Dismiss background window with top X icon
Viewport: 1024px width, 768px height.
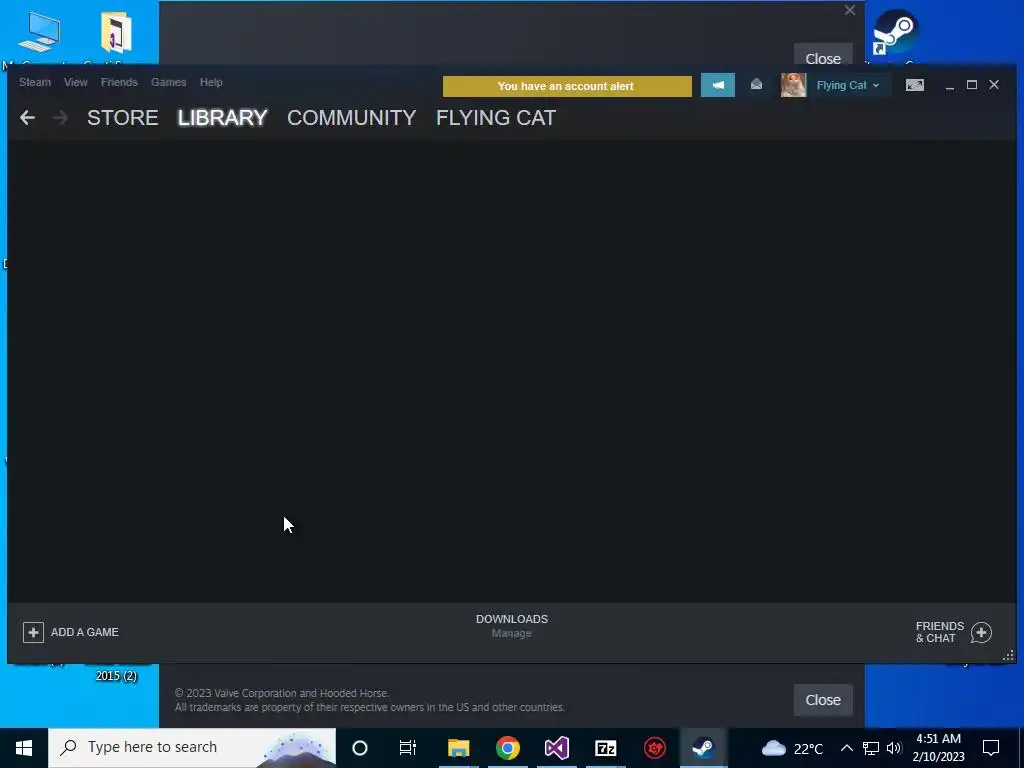click(x=850, y=10)
